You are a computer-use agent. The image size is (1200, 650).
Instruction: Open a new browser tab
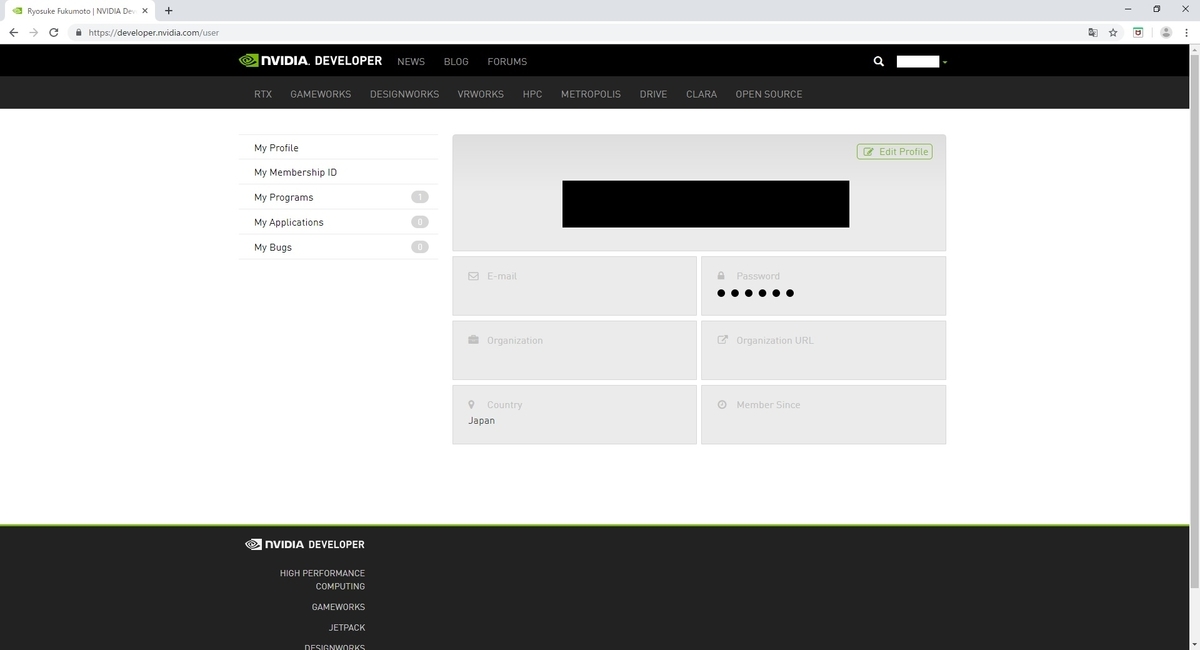click(x=168, y=10)
